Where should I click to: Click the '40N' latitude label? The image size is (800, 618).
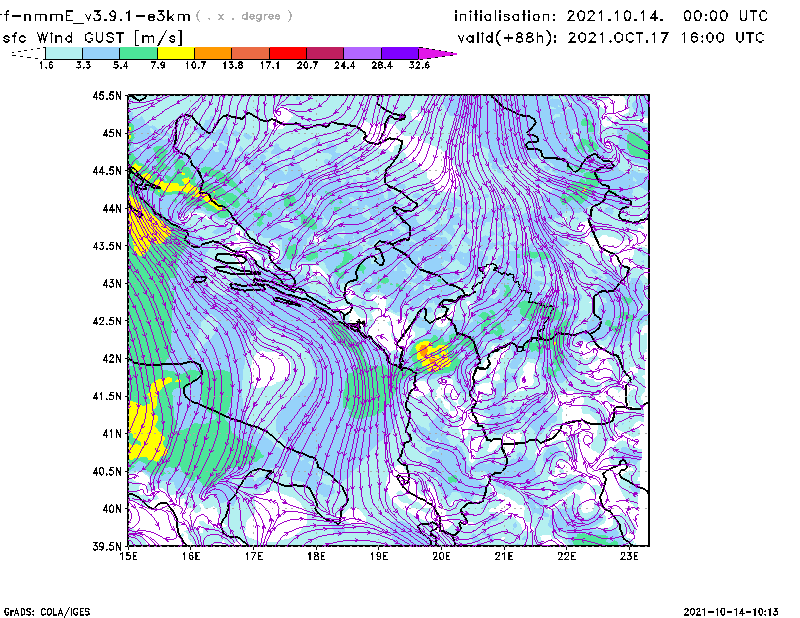[x=112, y=509]
